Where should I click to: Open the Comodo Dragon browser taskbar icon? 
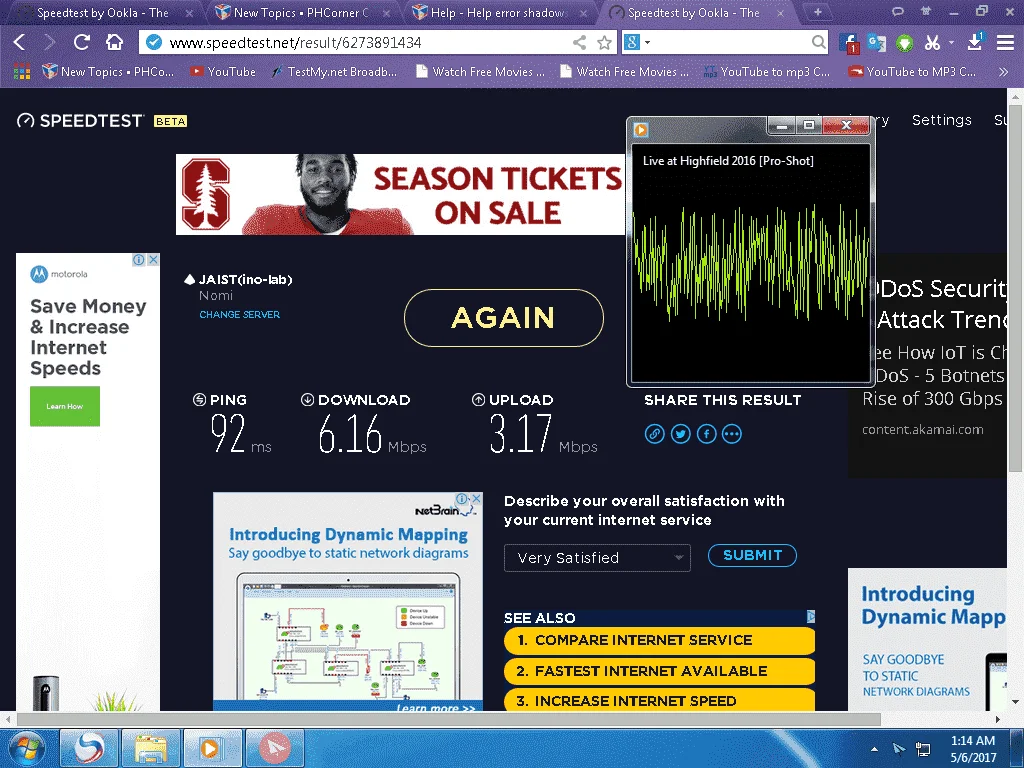[89, 748]
